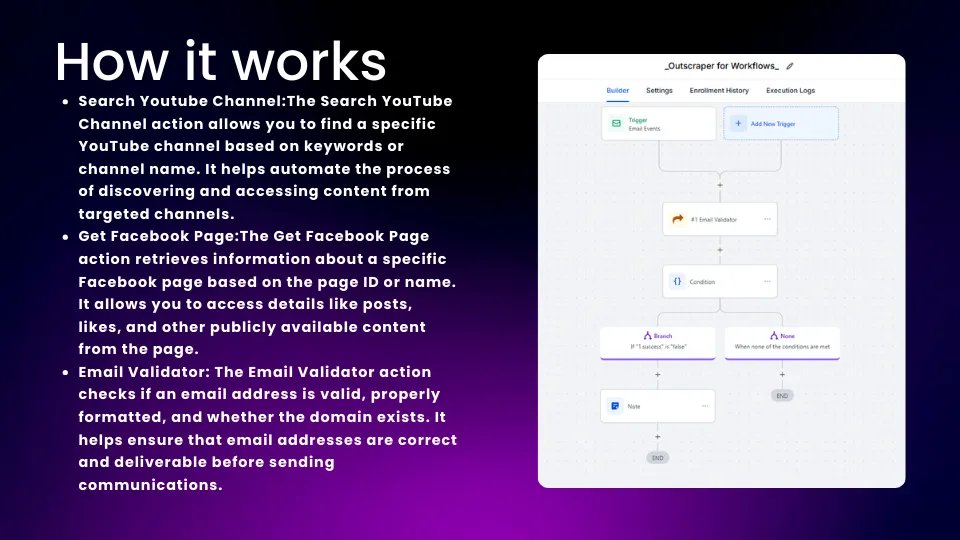Click Add New Trigger button
Screen dimensions: 960x540
pos(781,124)
